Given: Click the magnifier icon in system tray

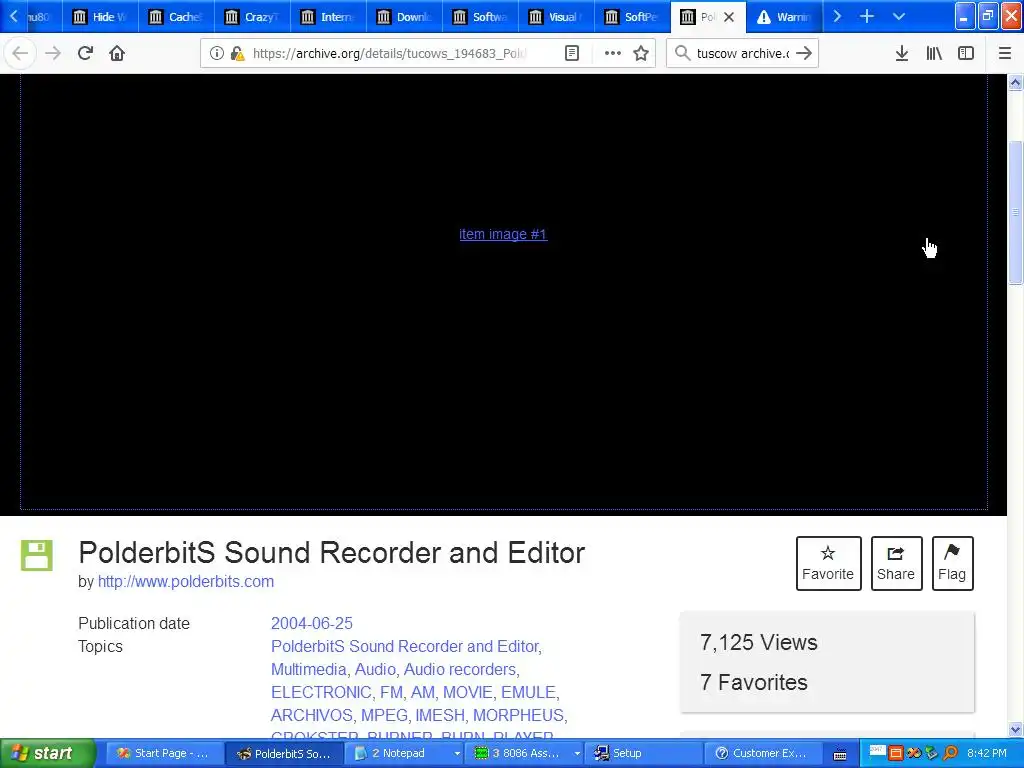Looking at the screenshot, I should pos(950,753).
